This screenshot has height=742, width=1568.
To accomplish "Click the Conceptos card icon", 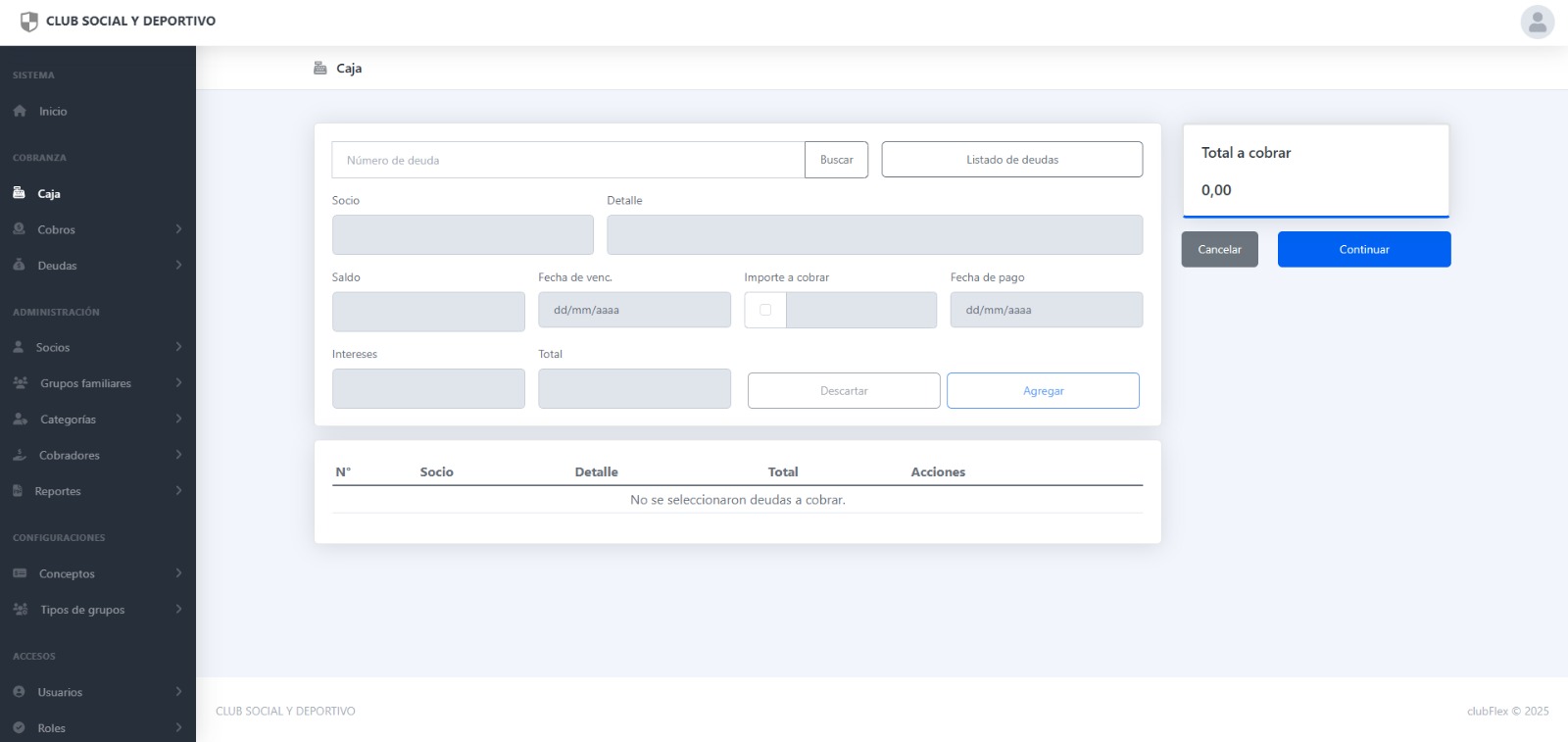I will 20,573.
